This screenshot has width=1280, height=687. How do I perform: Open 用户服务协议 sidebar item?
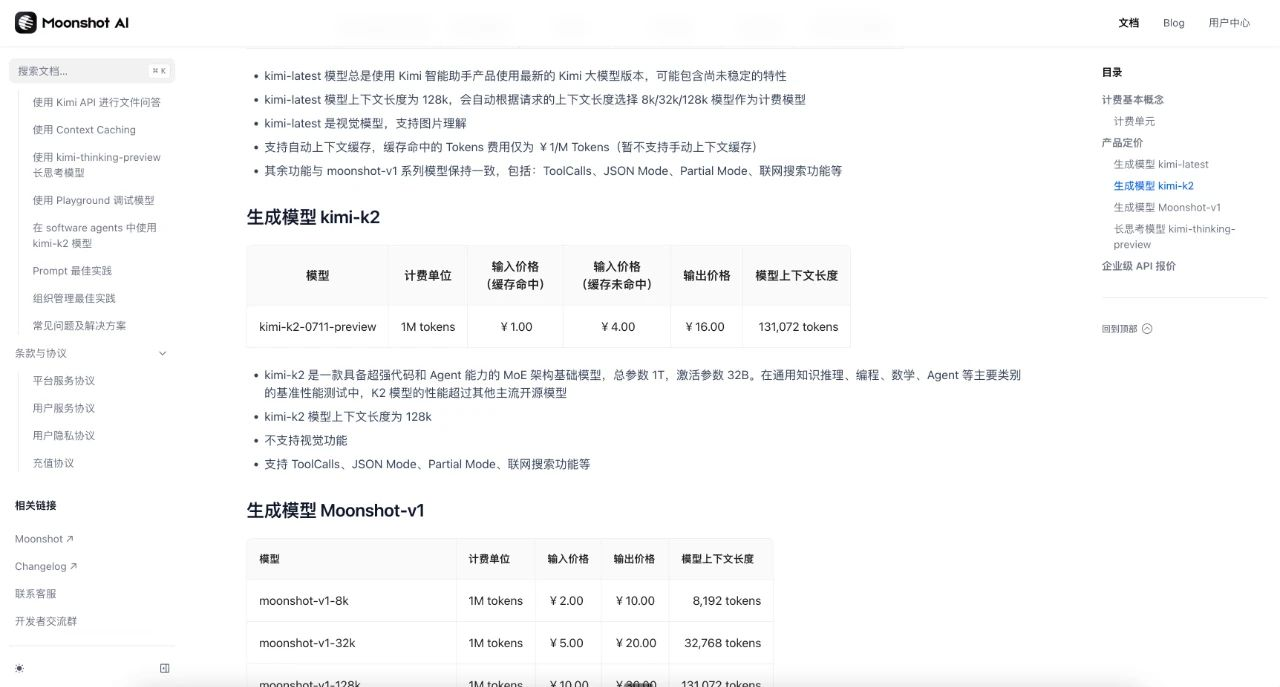pyautogui.click(x=64, y=408)
